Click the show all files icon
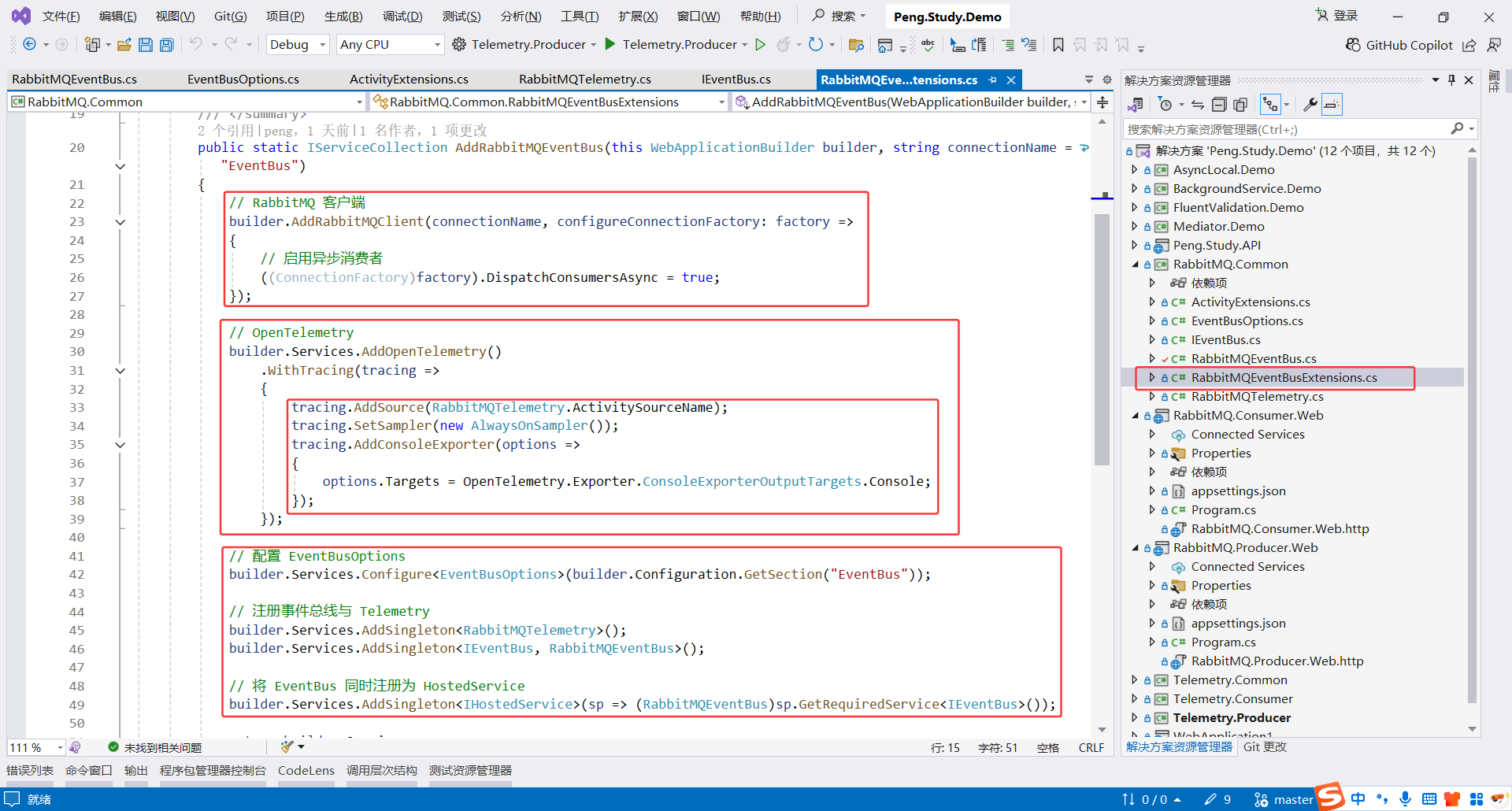The width and height of the screenshot is (1512, 811). [x=1240, y=104]
